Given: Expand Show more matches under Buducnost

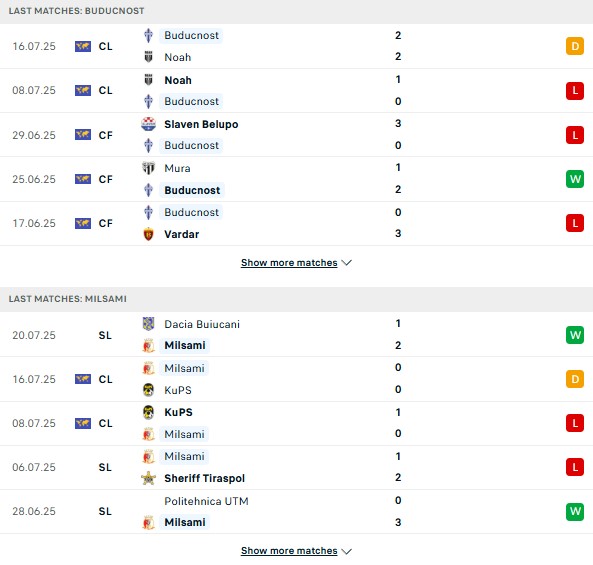Looking at the screenshot, I should 289,262.
